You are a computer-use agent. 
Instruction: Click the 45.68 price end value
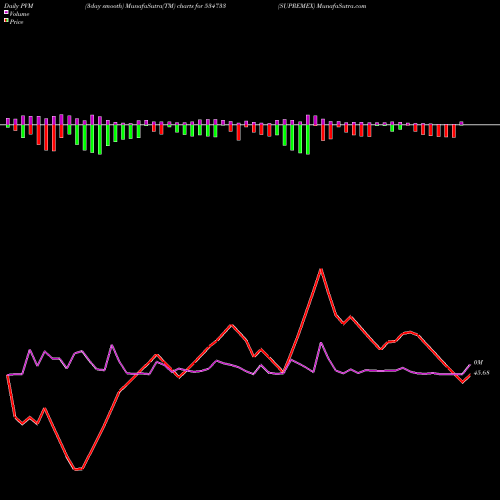(x=482, y=373)
